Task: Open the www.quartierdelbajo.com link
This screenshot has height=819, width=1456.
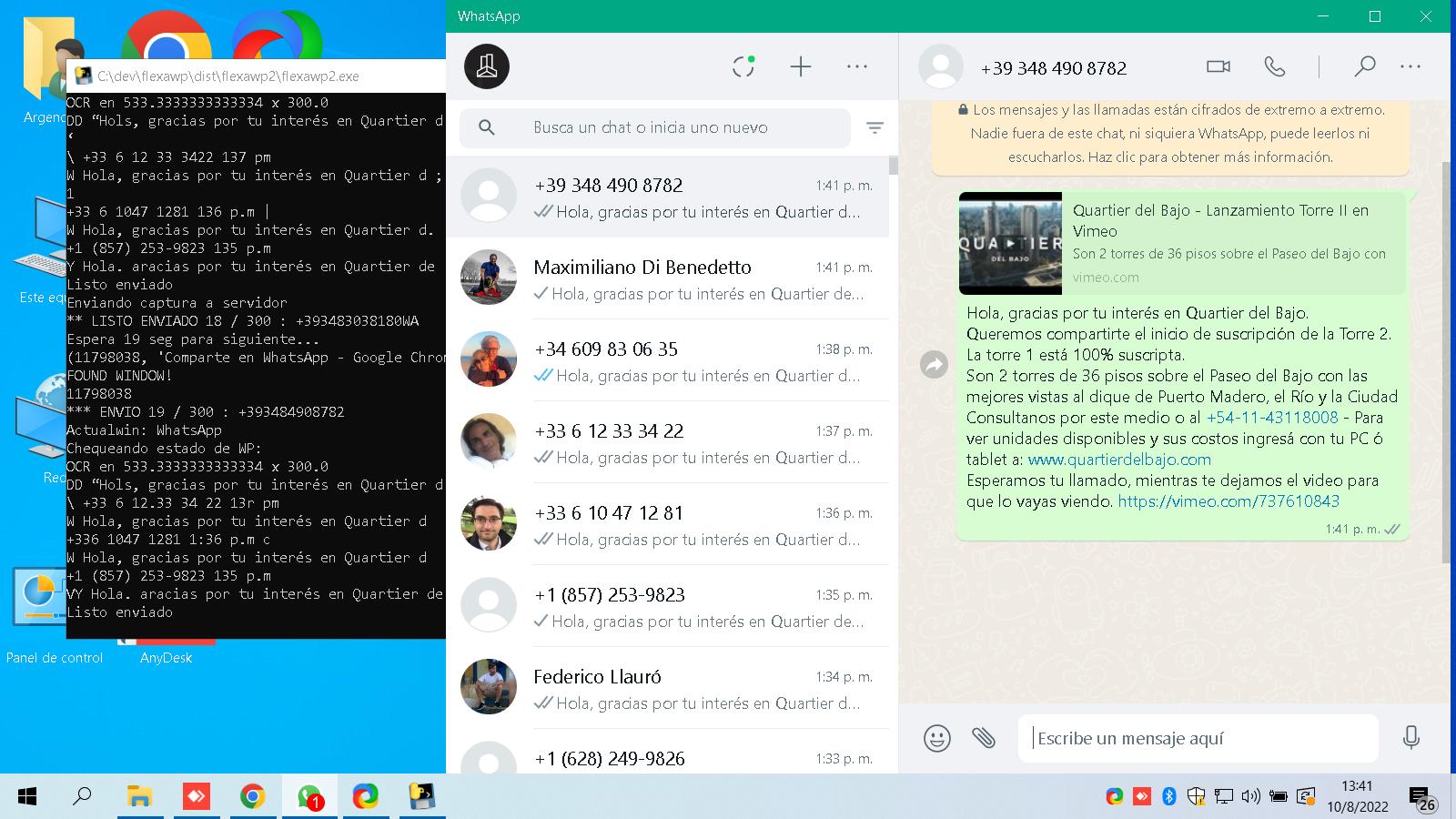Action: tap(1119, 460)
